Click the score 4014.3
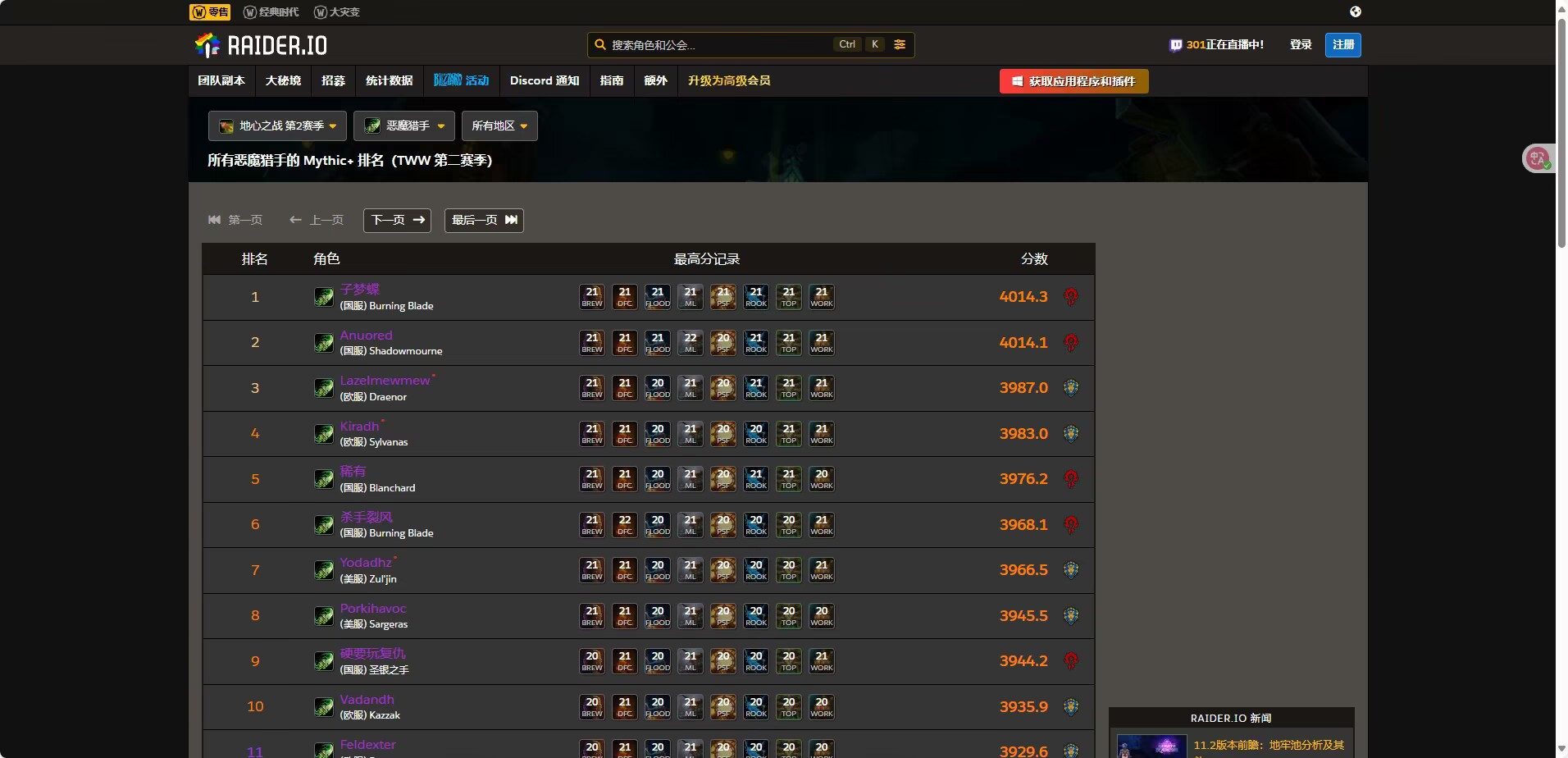This screenshot has height=758, width=1568. (x=1023, y=297)
